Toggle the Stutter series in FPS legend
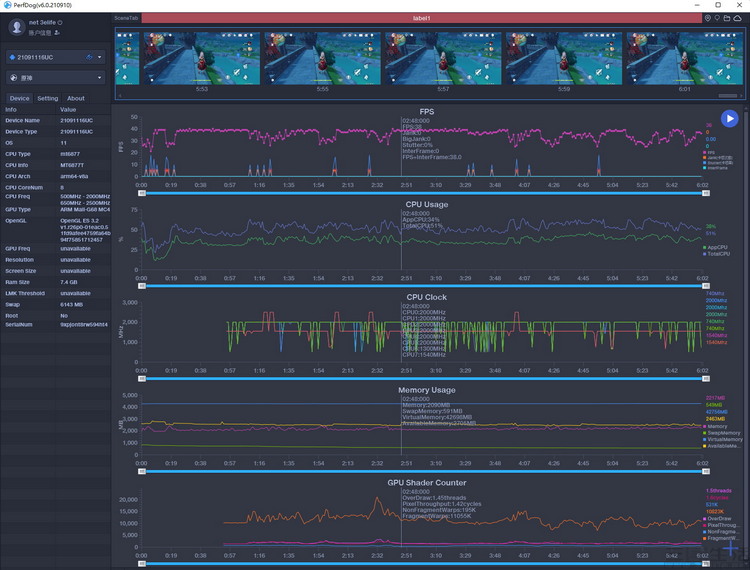This screenshot has height=570, width=750. (x=717, y=163)
